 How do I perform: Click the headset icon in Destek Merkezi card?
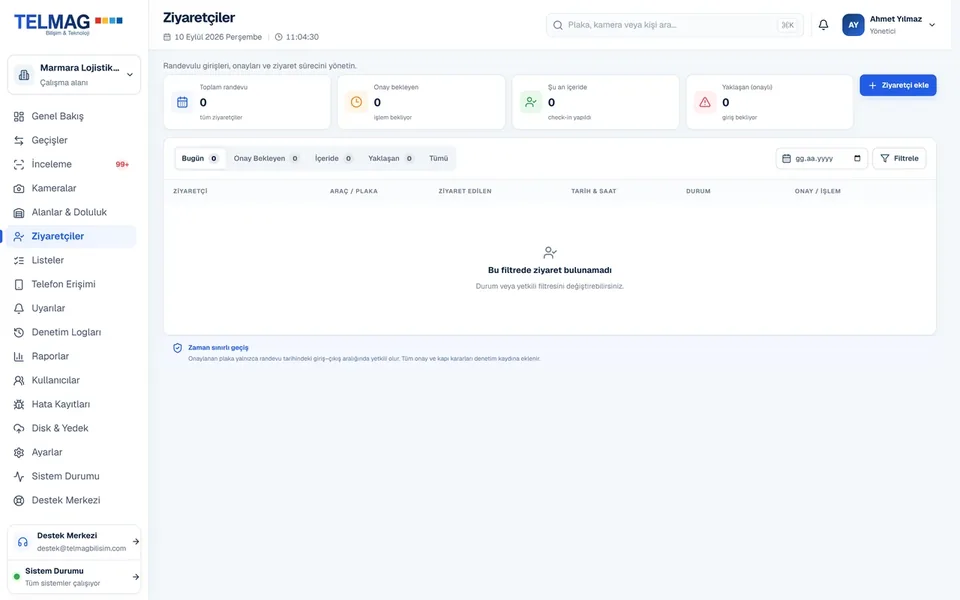pyautogui.click(x=23, y=542)
